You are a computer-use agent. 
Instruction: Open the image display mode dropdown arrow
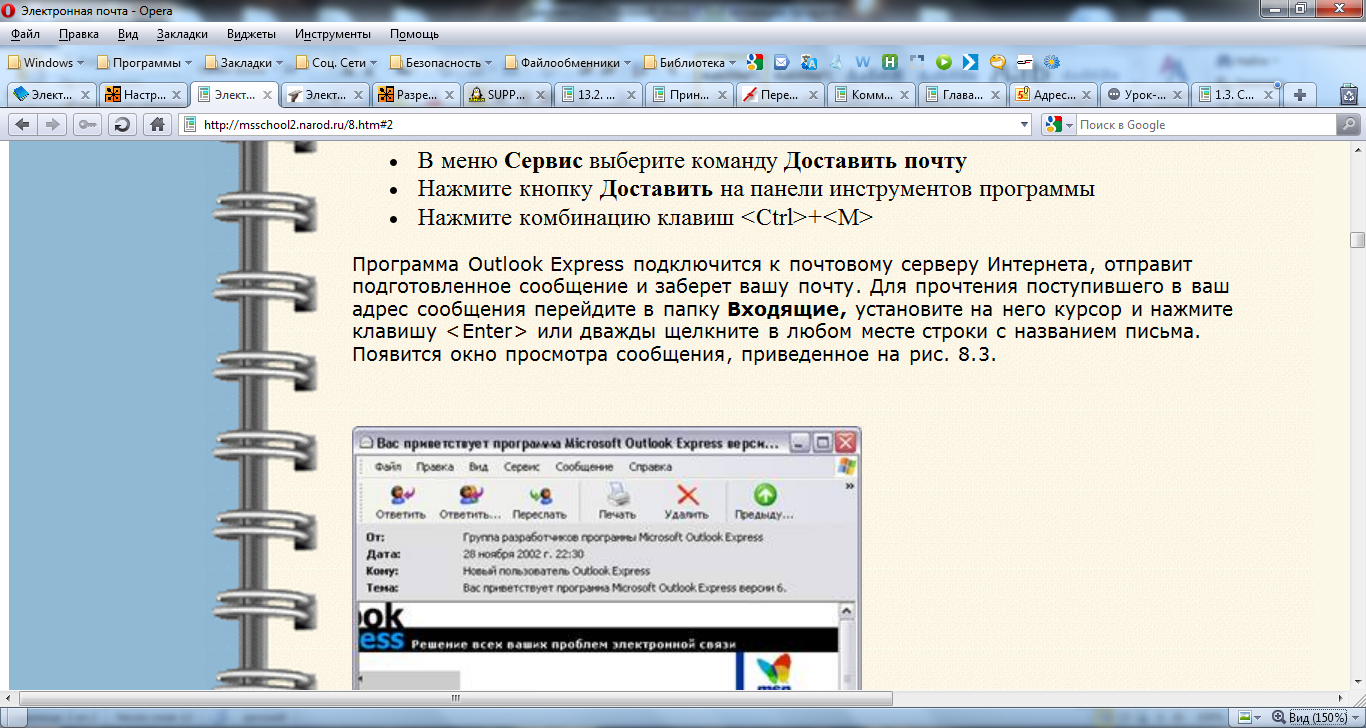point(1259,718)
